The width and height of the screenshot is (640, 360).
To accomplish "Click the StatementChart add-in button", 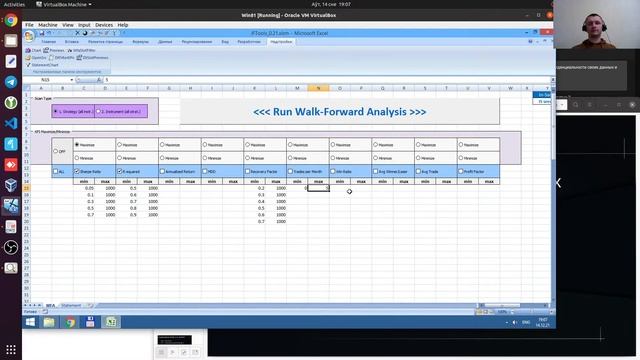I will click(42, 65).
